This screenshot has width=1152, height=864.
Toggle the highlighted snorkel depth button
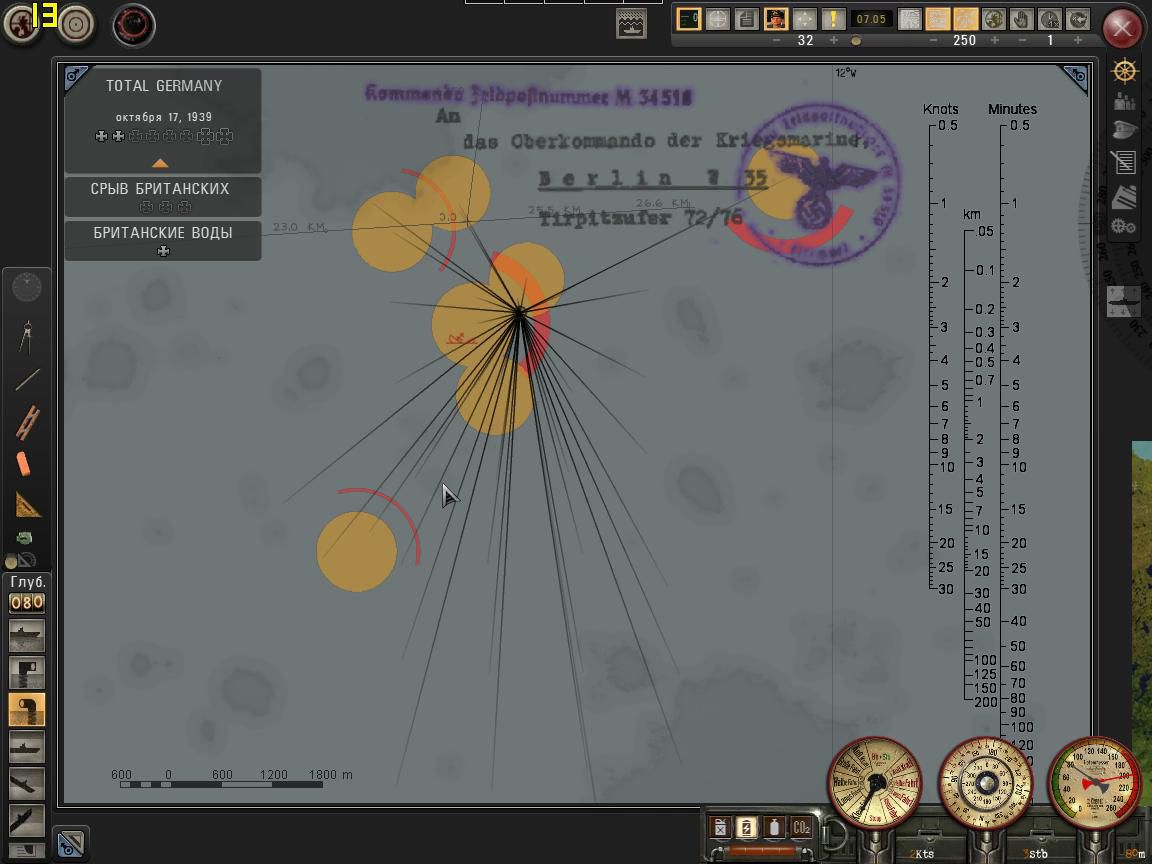(x=26, y=710)
